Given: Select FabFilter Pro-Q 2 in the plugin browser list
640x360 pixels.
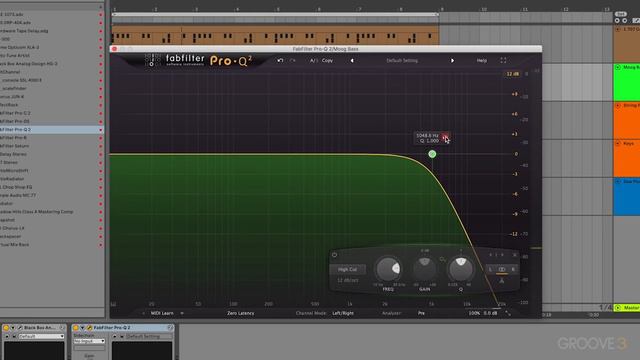Looking at the screenshot, I should (x=51, y=129).
